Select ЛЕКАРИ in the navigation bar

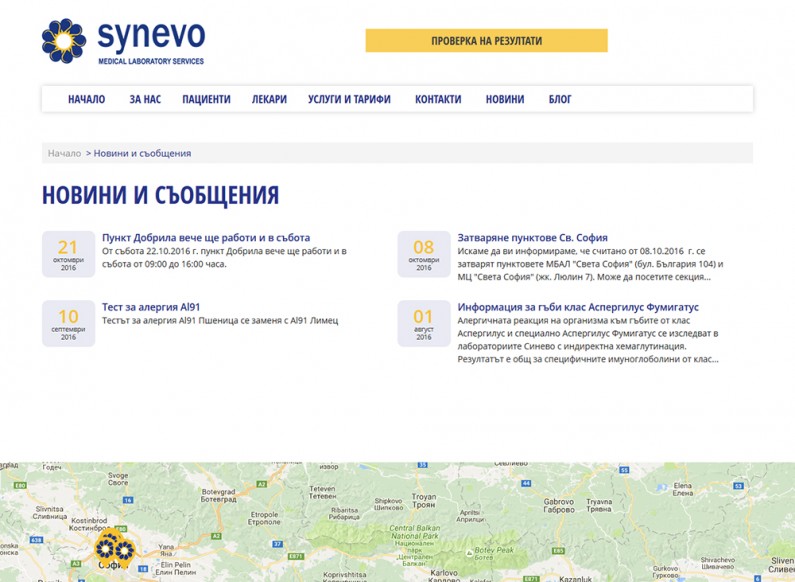269,99
